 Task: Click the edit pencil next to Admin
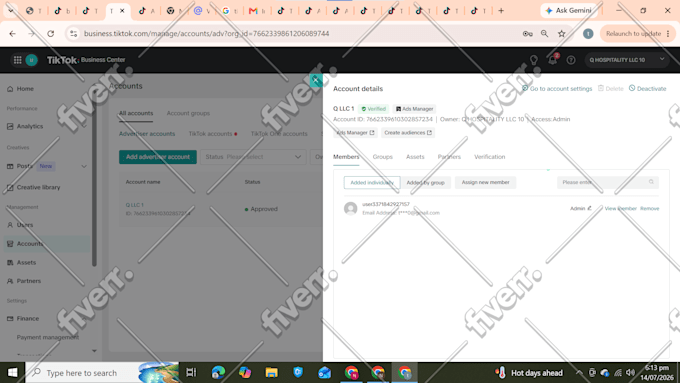click(x=589, y=208)
